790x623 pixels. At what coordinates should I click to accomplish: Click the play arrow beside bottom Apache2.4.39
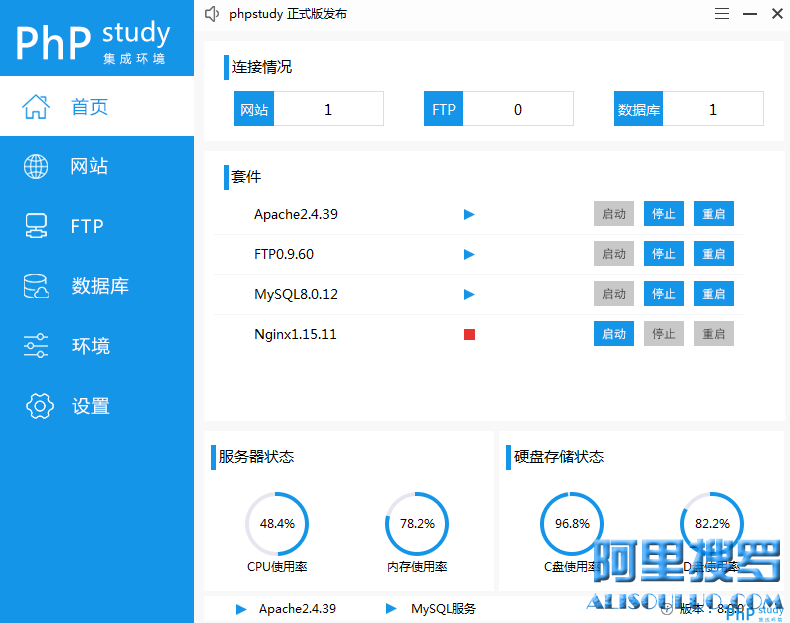click(x=241, y=609)
